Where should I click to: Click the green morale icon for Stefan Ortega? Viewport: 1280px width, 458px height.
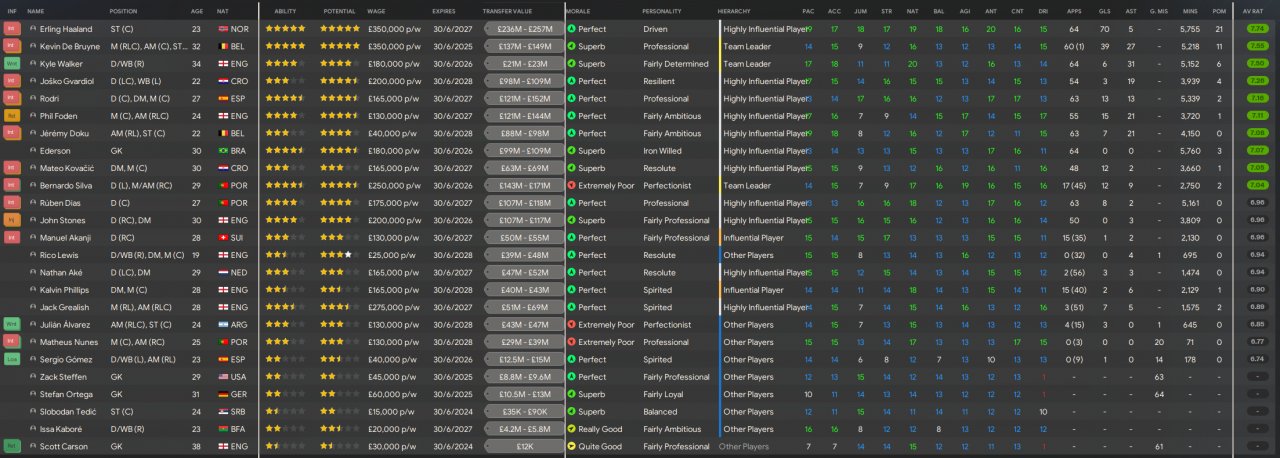click(571, 394)
